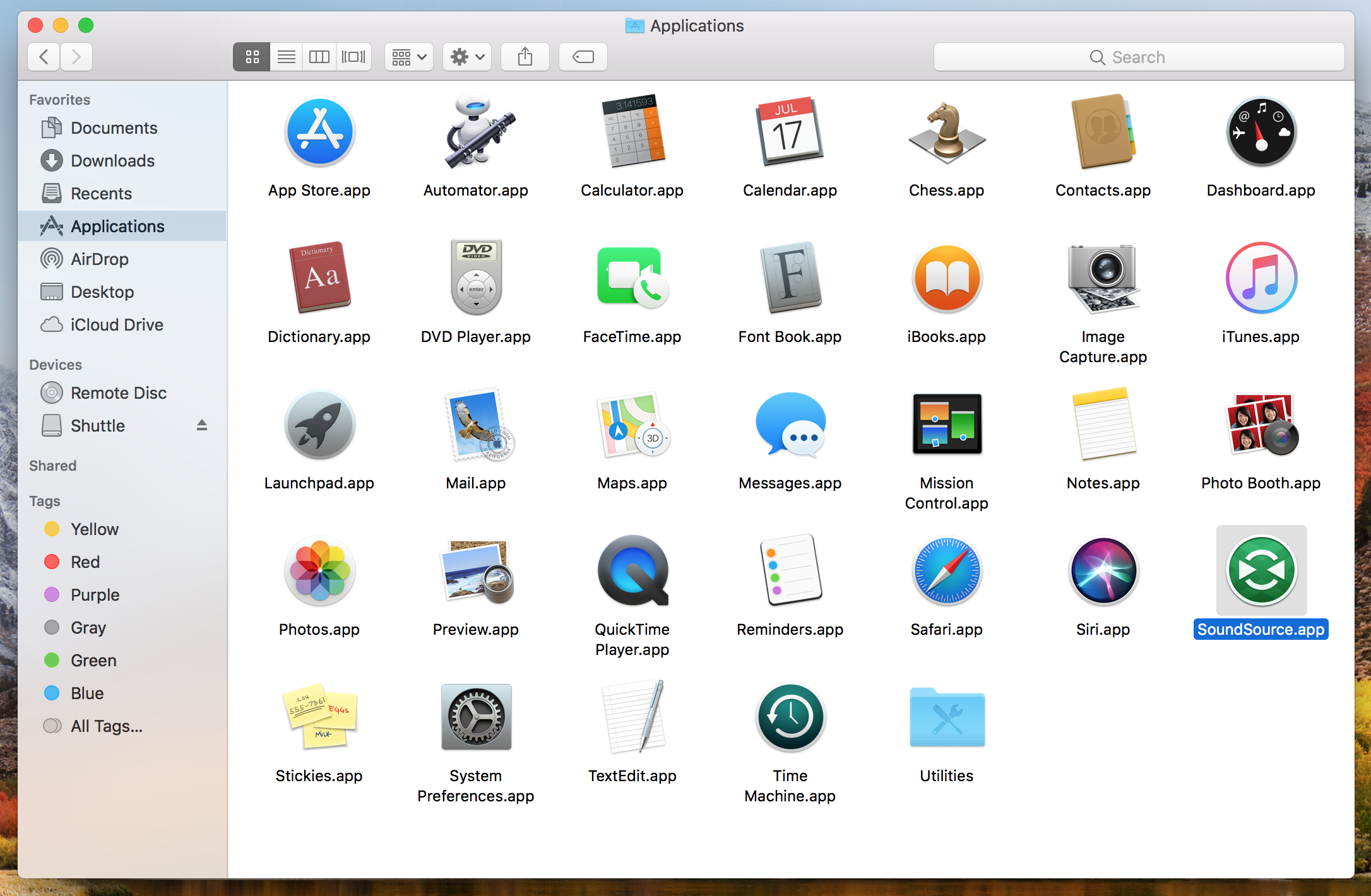Viewport: 1371px width, 896px height.
Task: Select the SoundSource app icon
Action: tap(1261, 570)
